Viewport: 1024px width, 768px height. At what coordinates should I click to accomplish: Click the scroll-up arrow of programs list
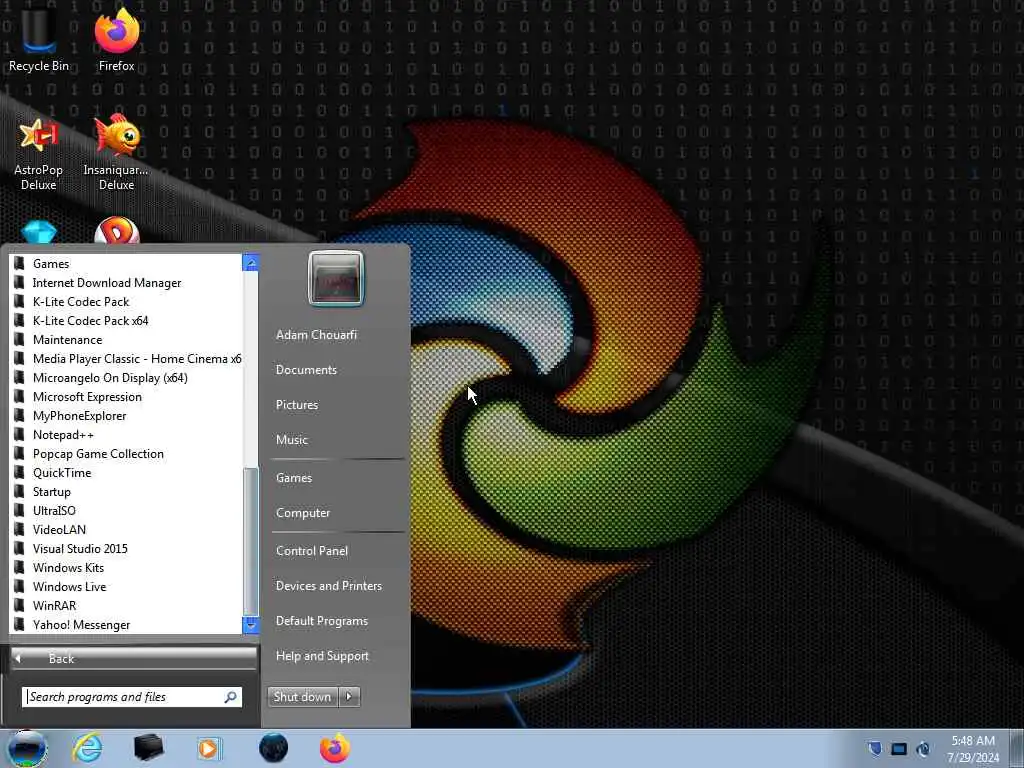(x=251, y=263)
